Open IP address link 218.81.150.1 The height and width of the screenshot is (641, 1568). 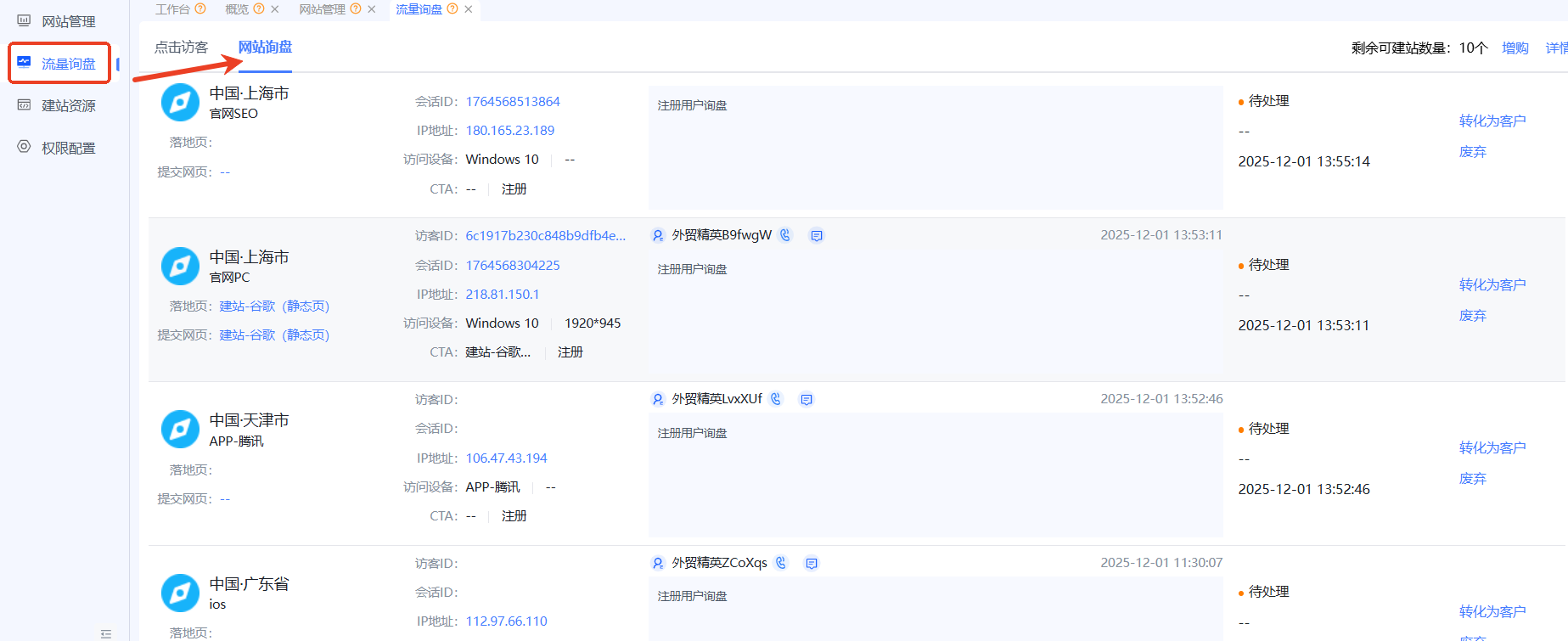pos(502,295)
